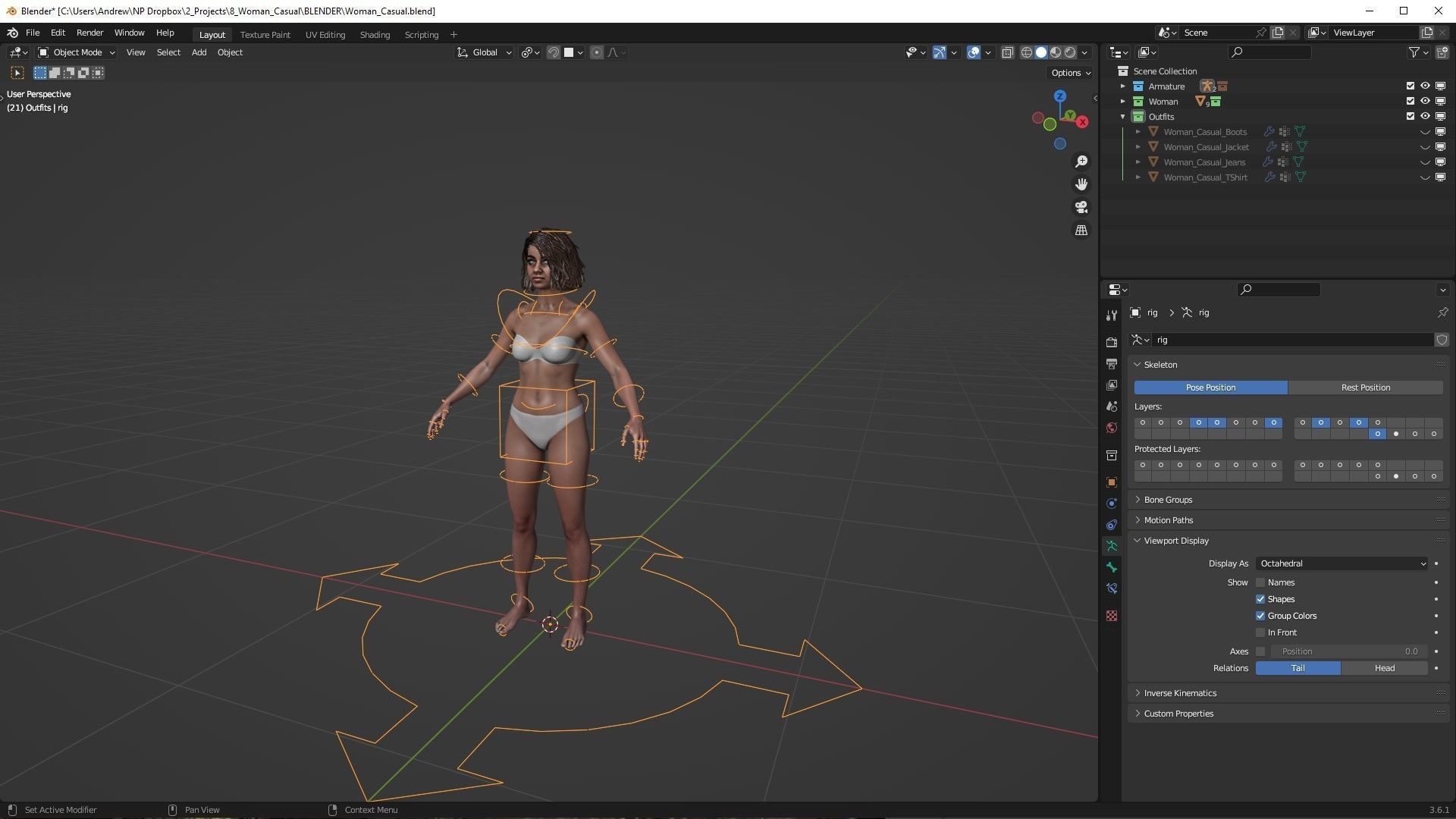Expand the Bone Groups panel
This screenshot has width=1456, height=819.
(x=1168, y=500)
